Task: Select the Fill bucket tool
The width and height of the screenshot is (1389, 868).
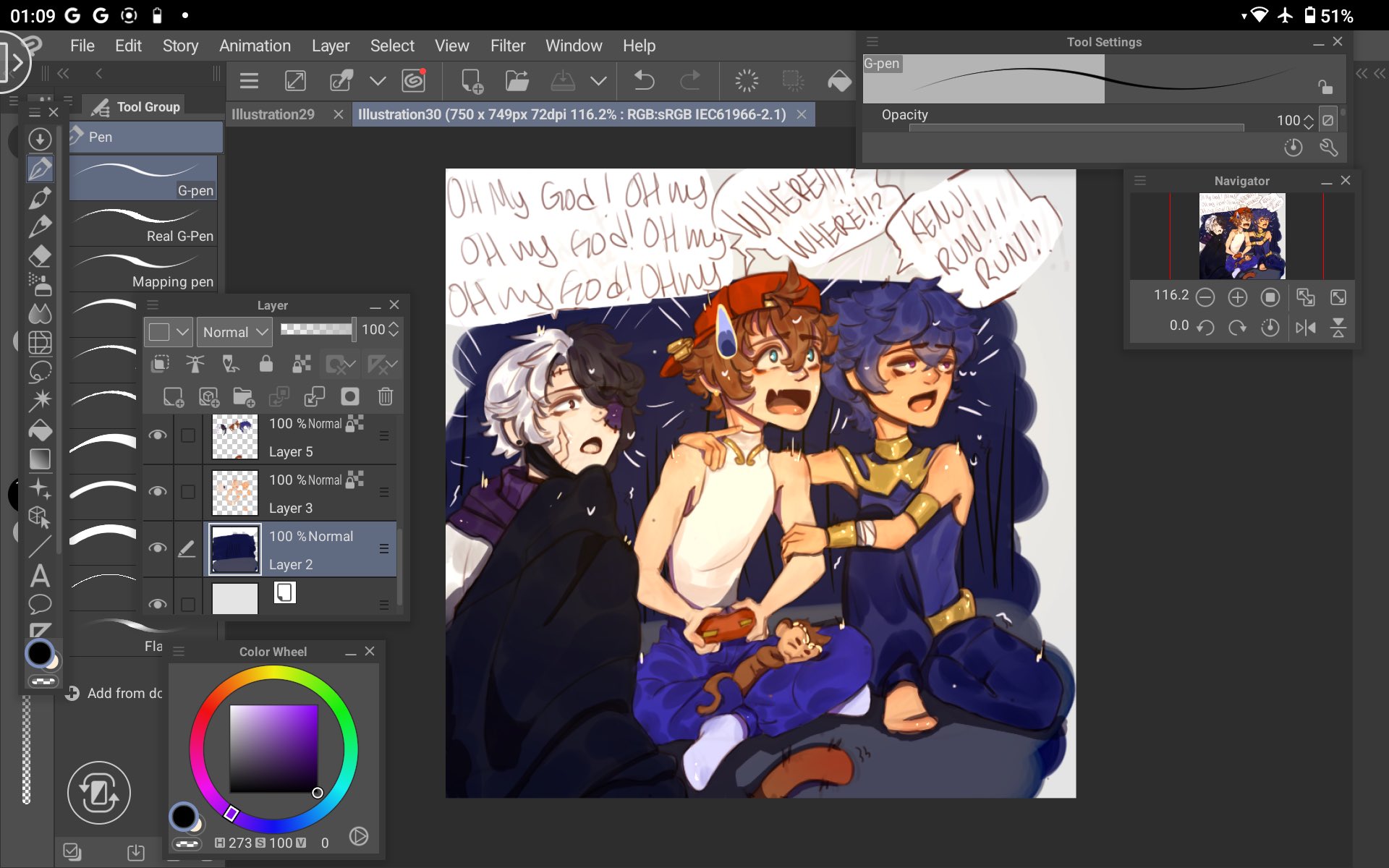Action: coord(40,431)
